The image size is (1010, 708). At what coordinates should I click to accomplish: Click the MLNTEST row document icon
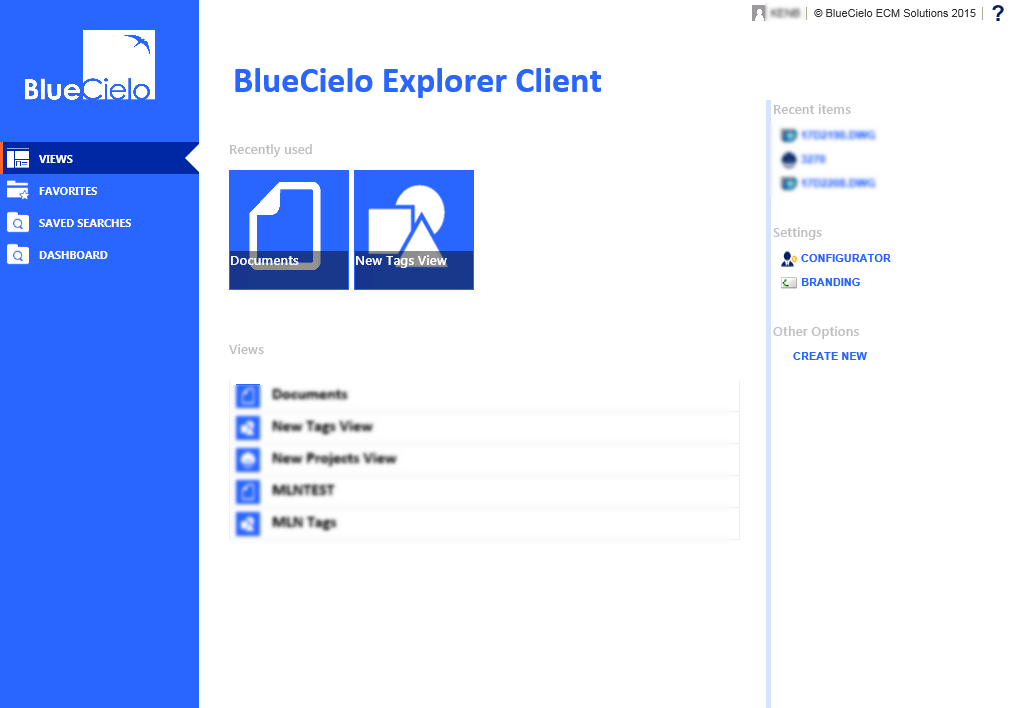248,492
